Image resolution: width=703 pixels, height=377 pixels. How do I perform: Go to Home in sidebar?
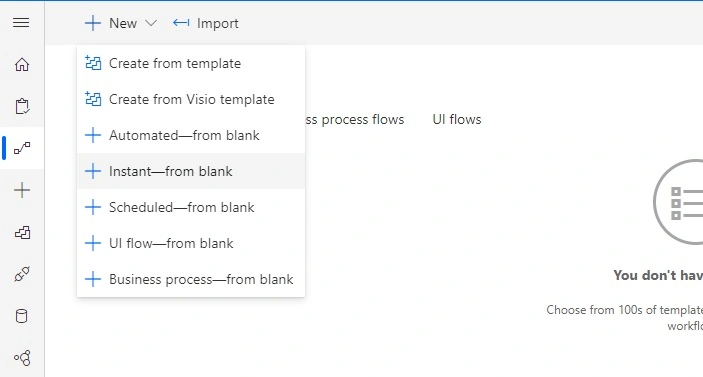click(22, 65)
